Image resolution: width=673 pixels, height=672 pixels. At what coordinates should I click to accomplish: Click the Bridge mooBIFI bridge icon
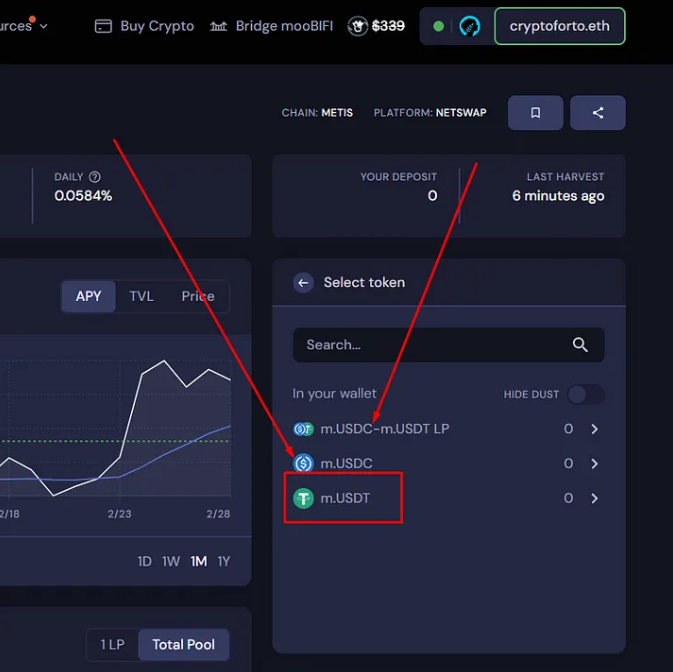click(x=218, y=26)
